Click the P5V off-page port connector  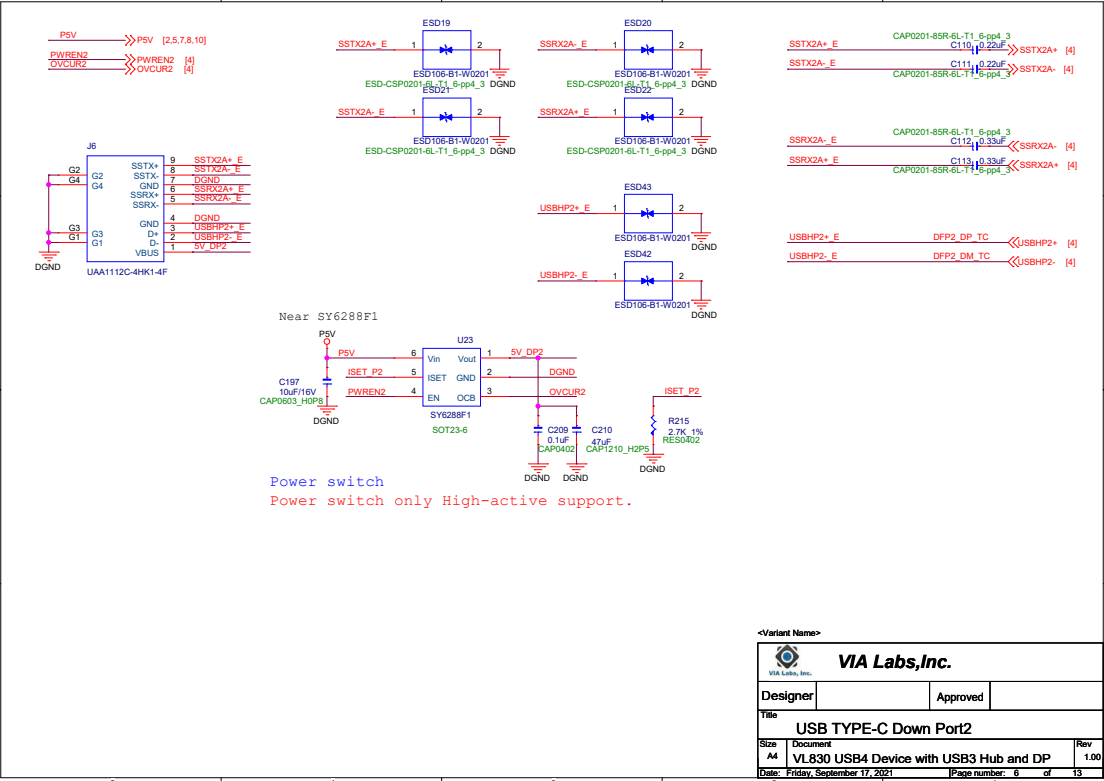click(130, 40)
